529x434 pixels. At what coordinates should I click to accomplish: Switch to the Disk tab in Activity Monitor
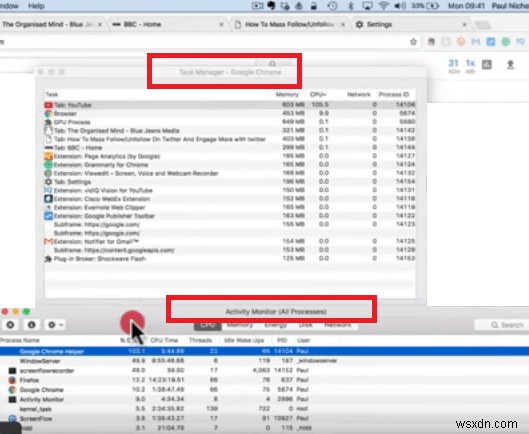(306, 325)
